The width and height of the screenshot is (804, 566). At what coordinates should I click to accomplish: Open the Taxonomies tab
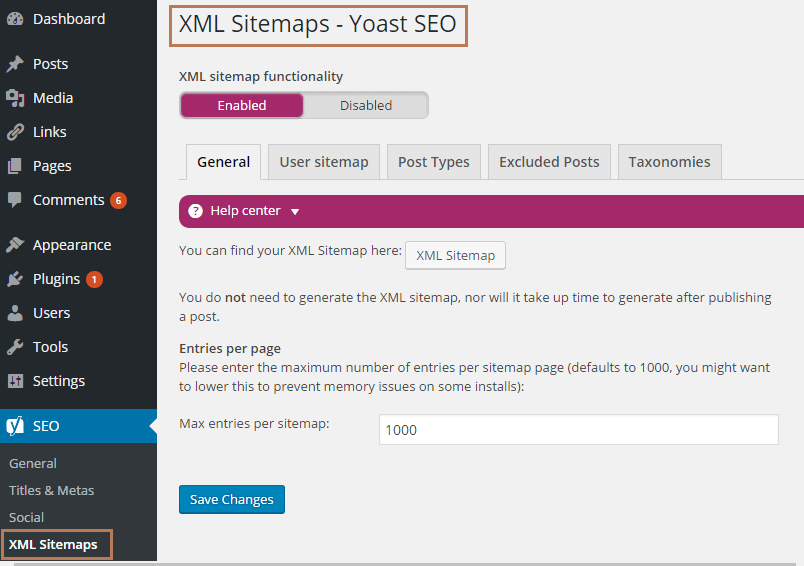(x=670, y=162)
